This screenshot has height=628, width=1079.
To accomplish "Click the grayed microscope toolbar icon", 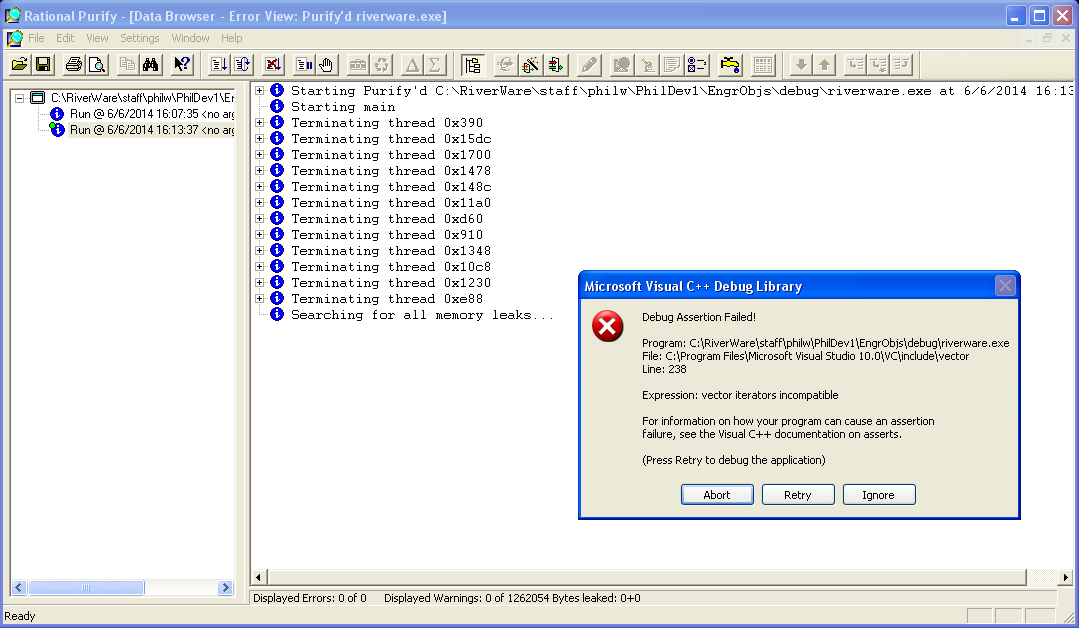I will tap(648, 65).
